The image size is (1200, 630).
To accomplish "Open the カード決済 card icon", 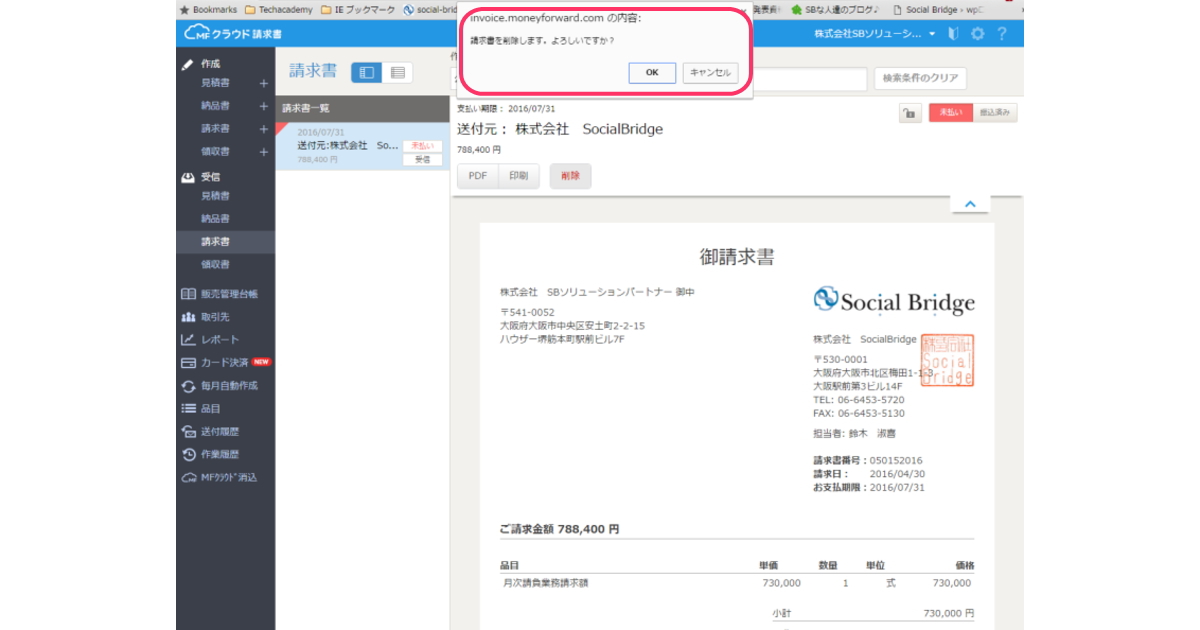I will [x=188, y=362].
